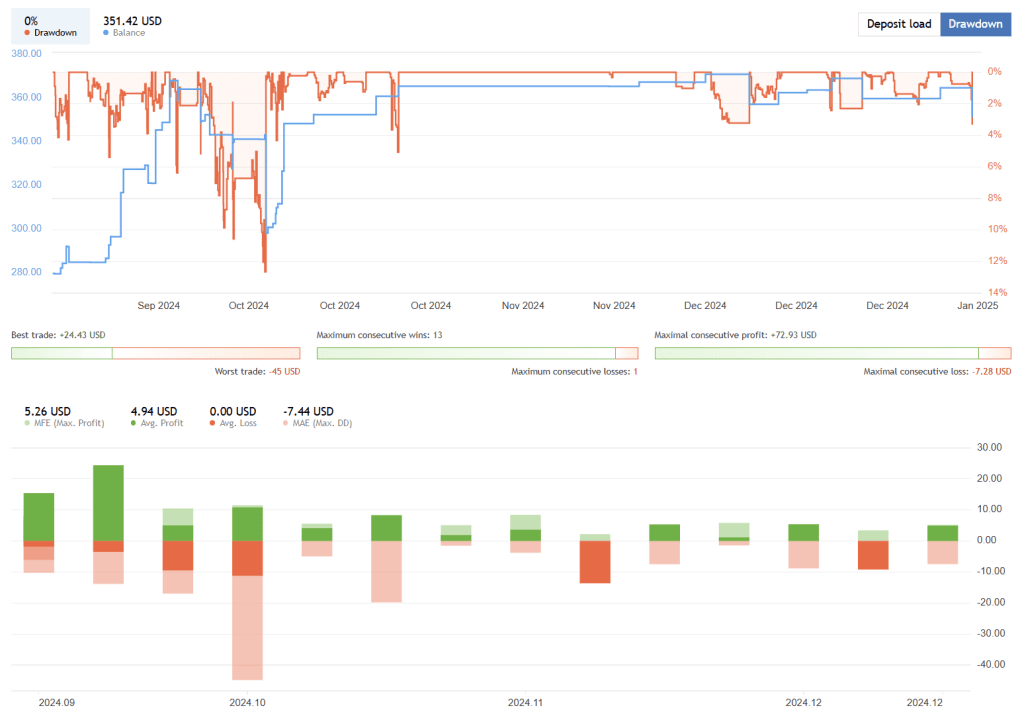
Task: Click the blue Balance legend dot
Action: click(105, 33)
